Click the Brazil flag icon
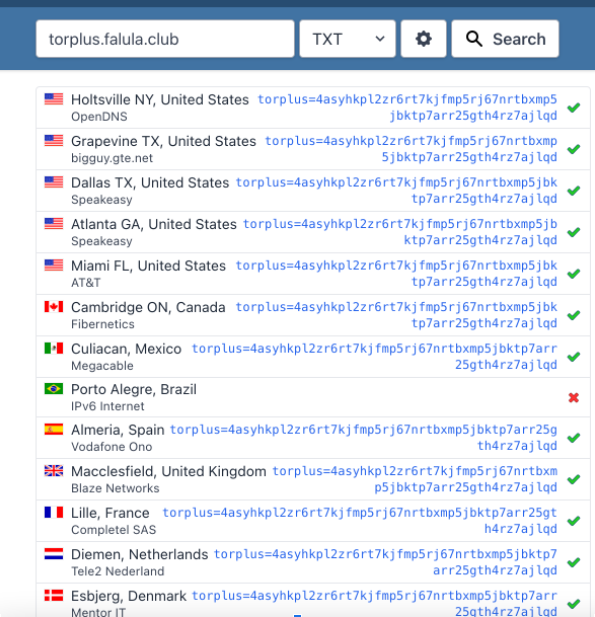Screen dimensions: 595x617 (x=54, y=389)
